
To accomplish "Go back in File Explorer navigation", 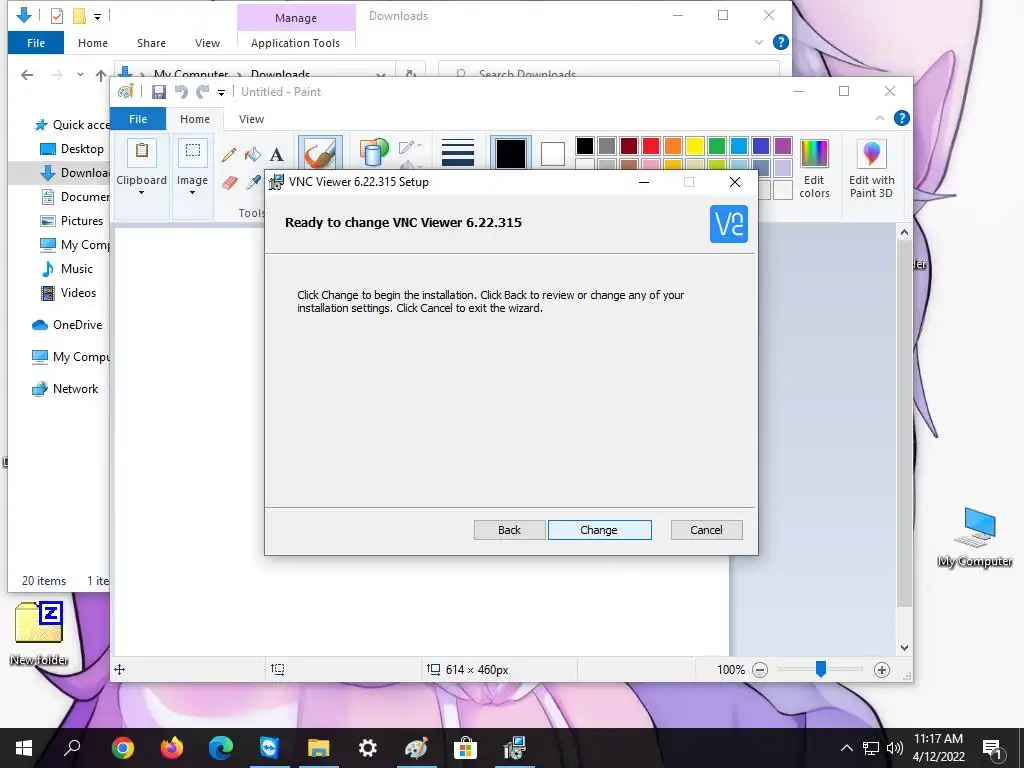I will click(27, 75).
